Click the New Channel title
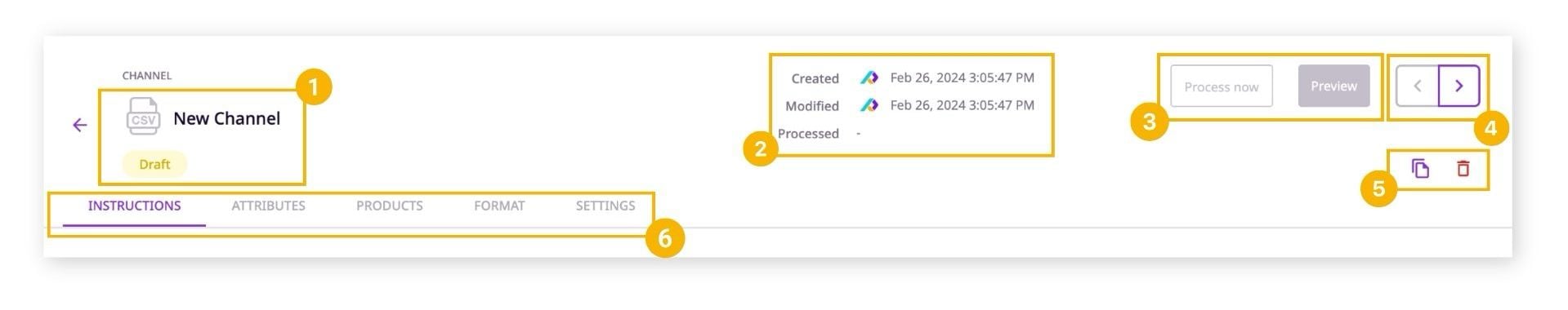The height and width of the screenshot is (310, 1568). click(x=226, y=118)
